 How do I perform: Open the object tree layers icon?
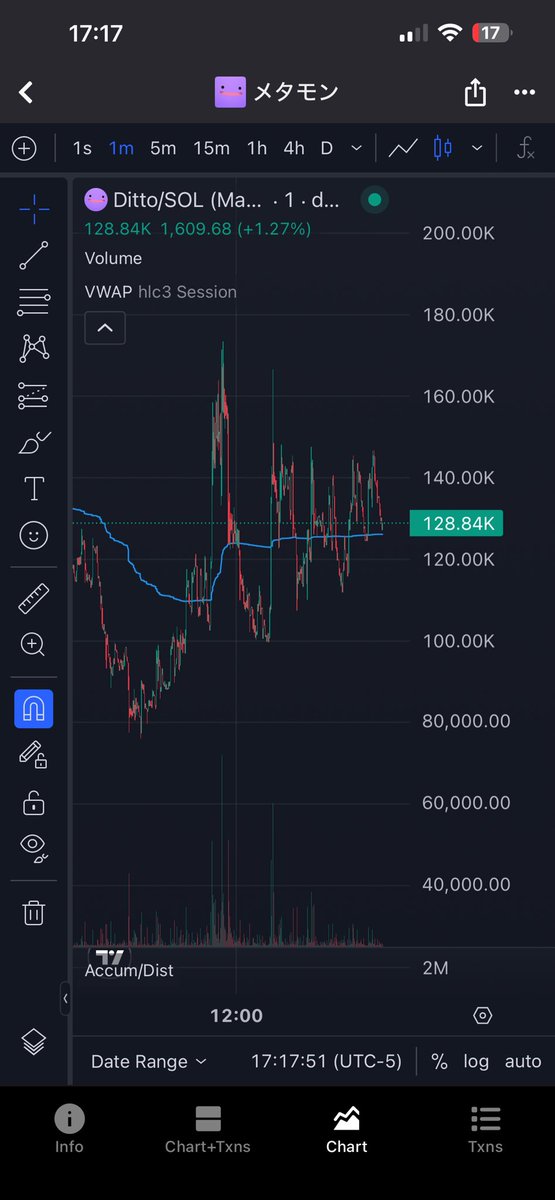click(34, 1041)
